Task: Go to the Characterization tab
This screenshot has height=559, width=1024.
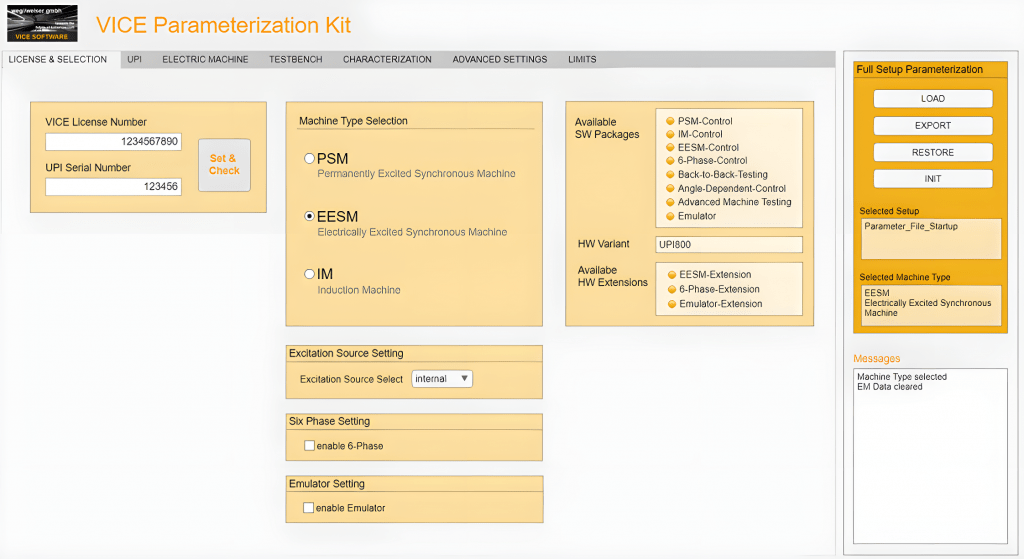Action: (x=387, y=59)
